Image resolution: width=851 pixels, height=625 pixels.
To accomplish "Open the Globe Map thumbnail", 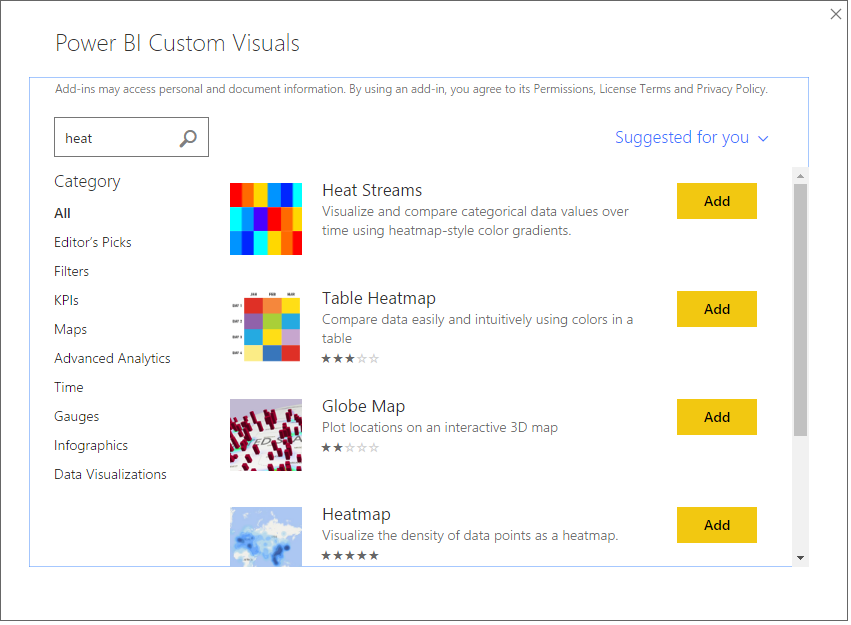I will [x=266, y=435].
